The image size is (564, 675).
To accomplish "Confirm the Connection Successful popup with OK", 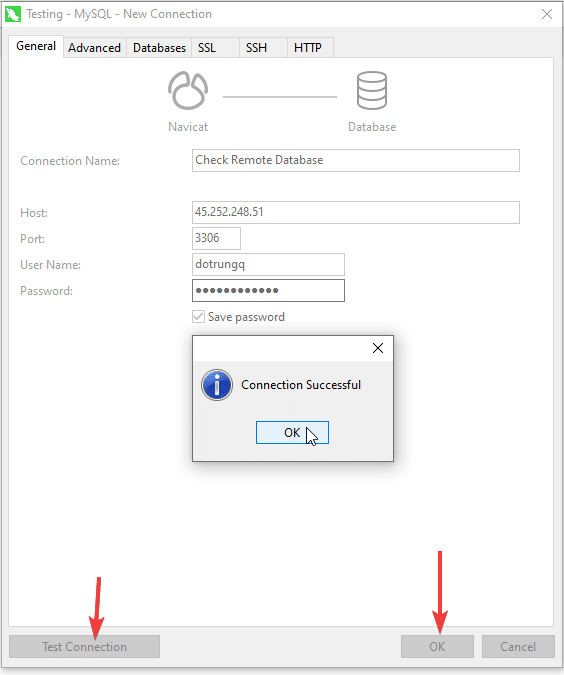I will tap(292, 432).
